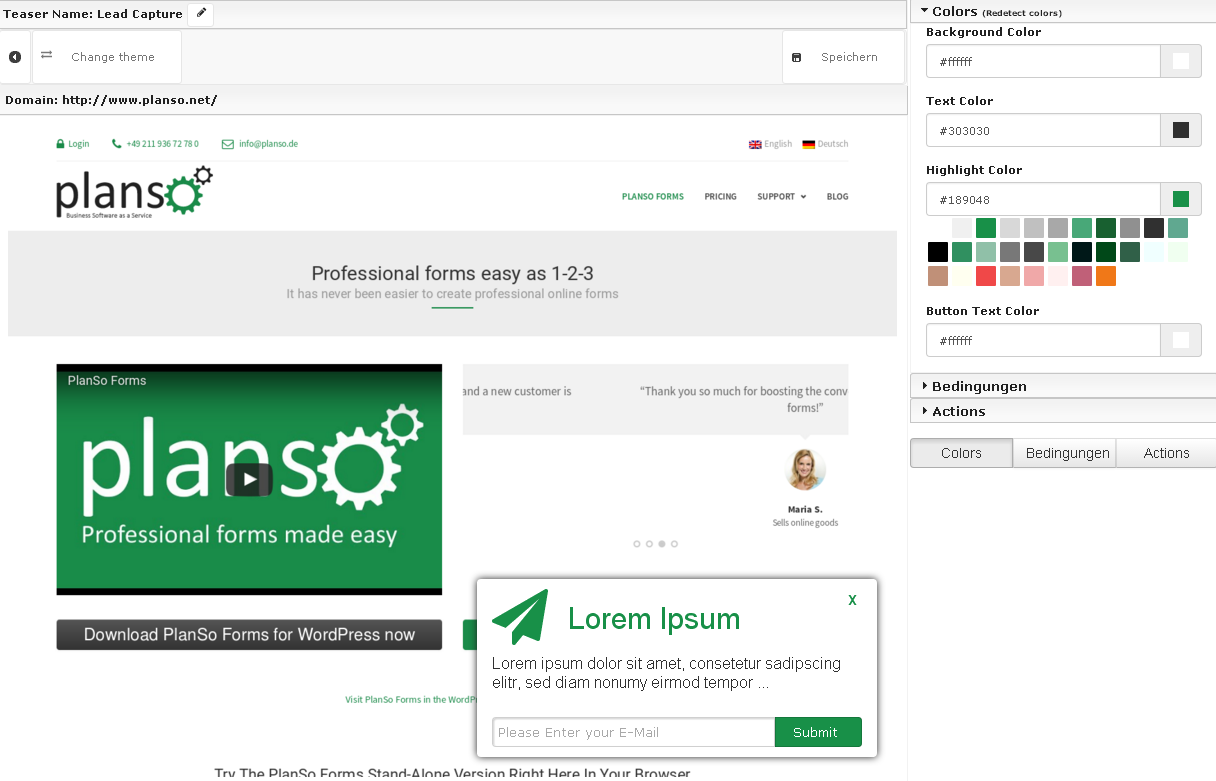Pick the raspberry pink palette swatch
The width and height of the screenshot is (1216, 781).
pyautogui.click(x=1082, y=276)
